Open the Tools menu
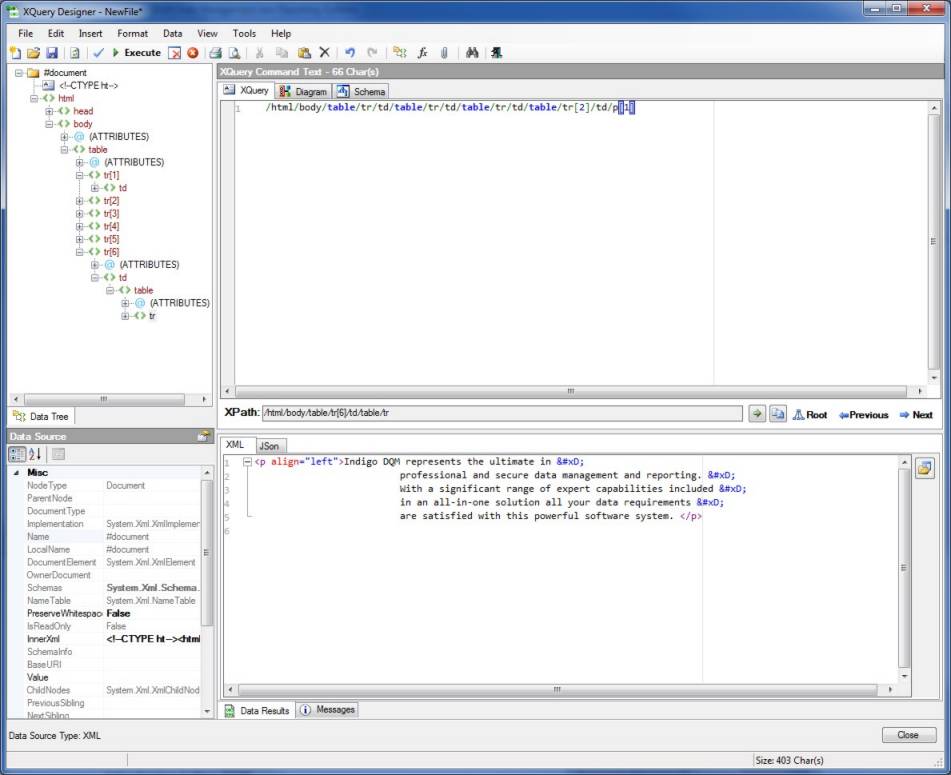951x775 pixels. 244,33
